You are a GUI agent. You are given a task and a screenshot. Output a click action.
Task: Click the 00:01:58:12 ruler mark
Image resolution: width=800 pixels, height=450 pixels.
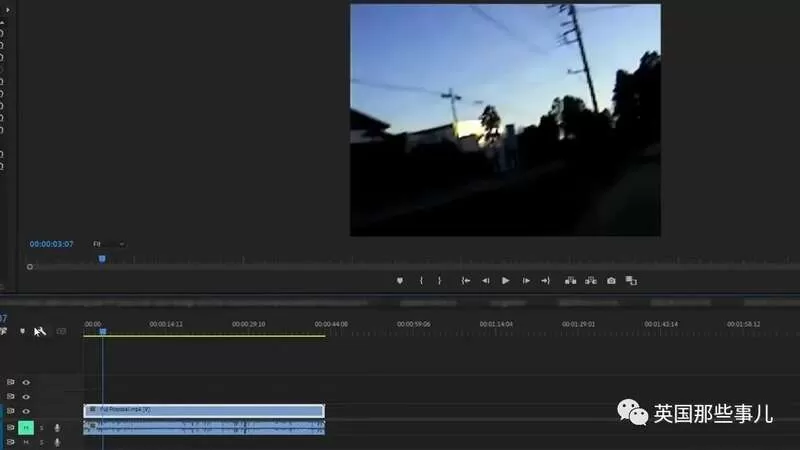pos(743,324)
